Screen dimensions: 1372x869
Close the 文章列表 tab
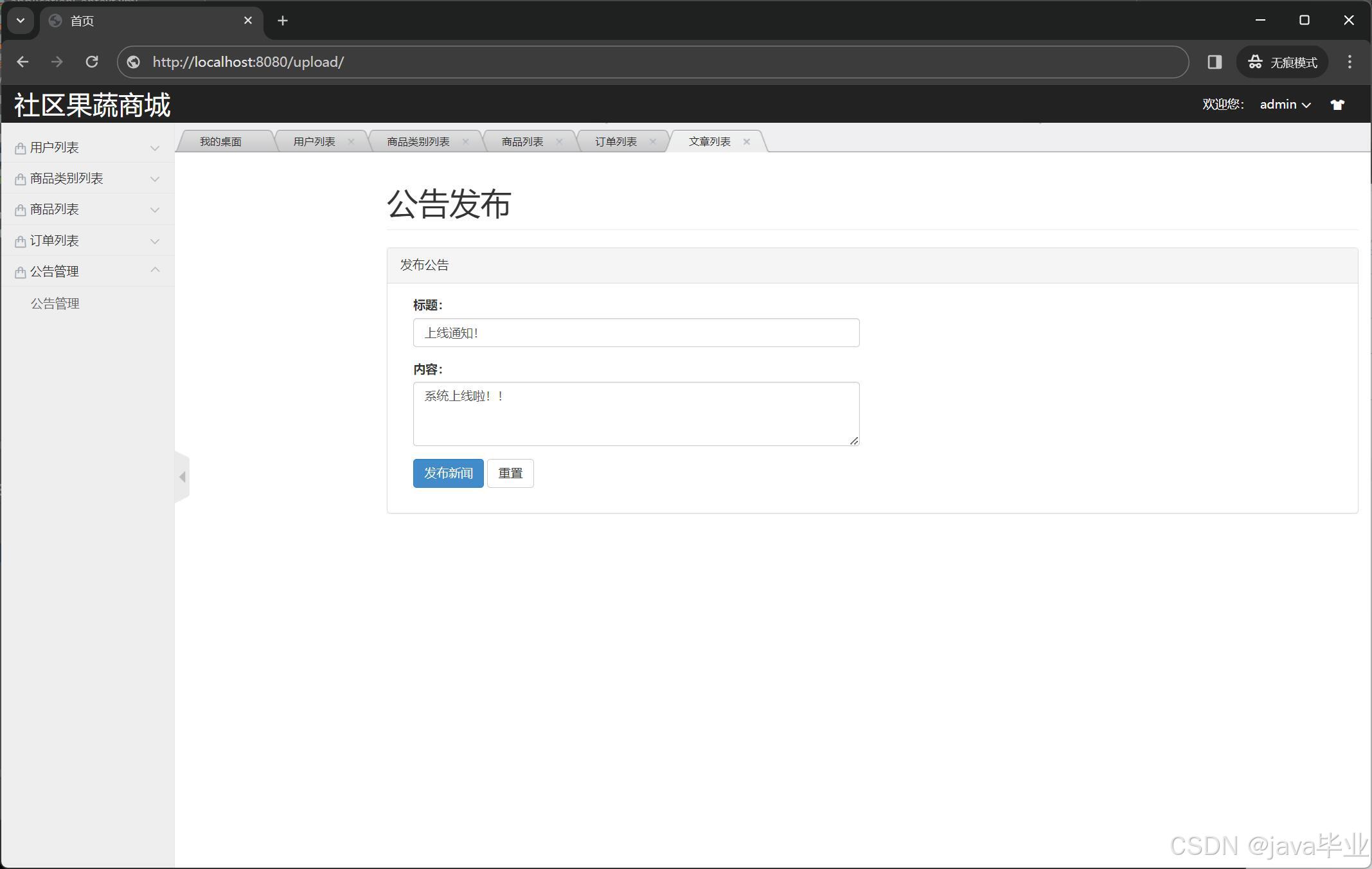pyautogui.click(x=747, y=141)
